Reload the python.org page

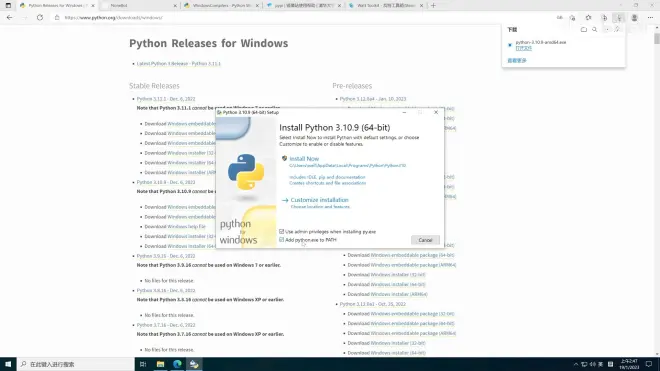(x=40, y=18)
